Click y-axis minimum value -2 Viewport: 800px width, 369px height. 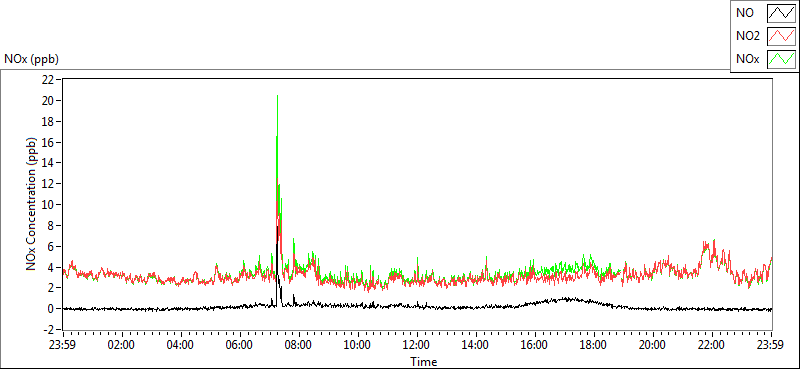click(49, 330)
